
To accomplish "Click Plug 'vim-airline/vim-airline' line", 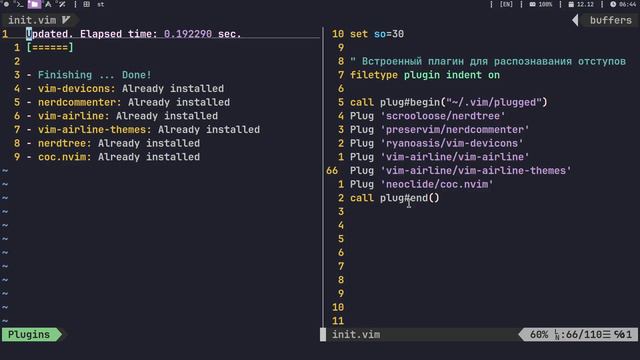I will pyautogui.click(x=440, y=157).
